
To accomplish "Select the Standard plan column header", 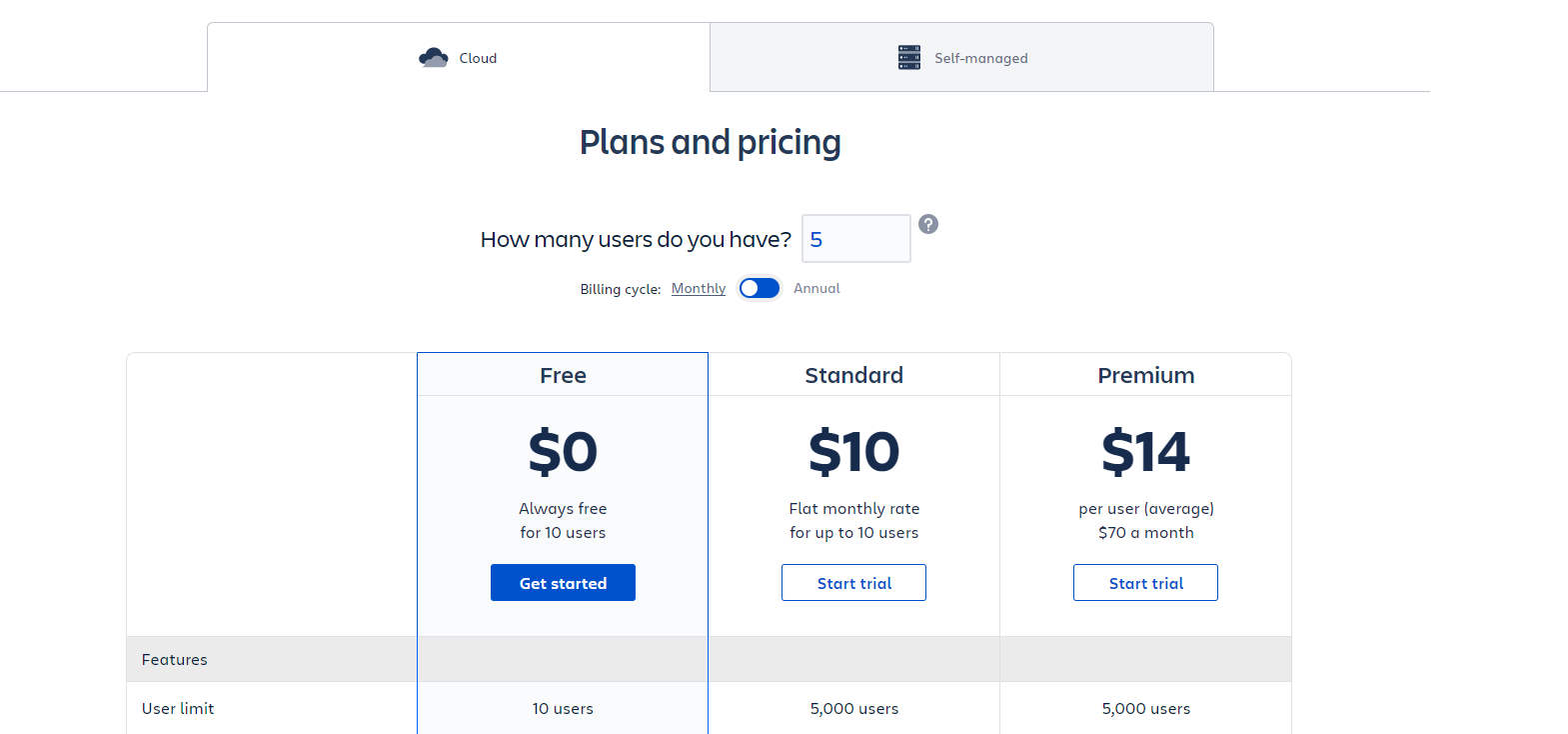I will point(853,375).
